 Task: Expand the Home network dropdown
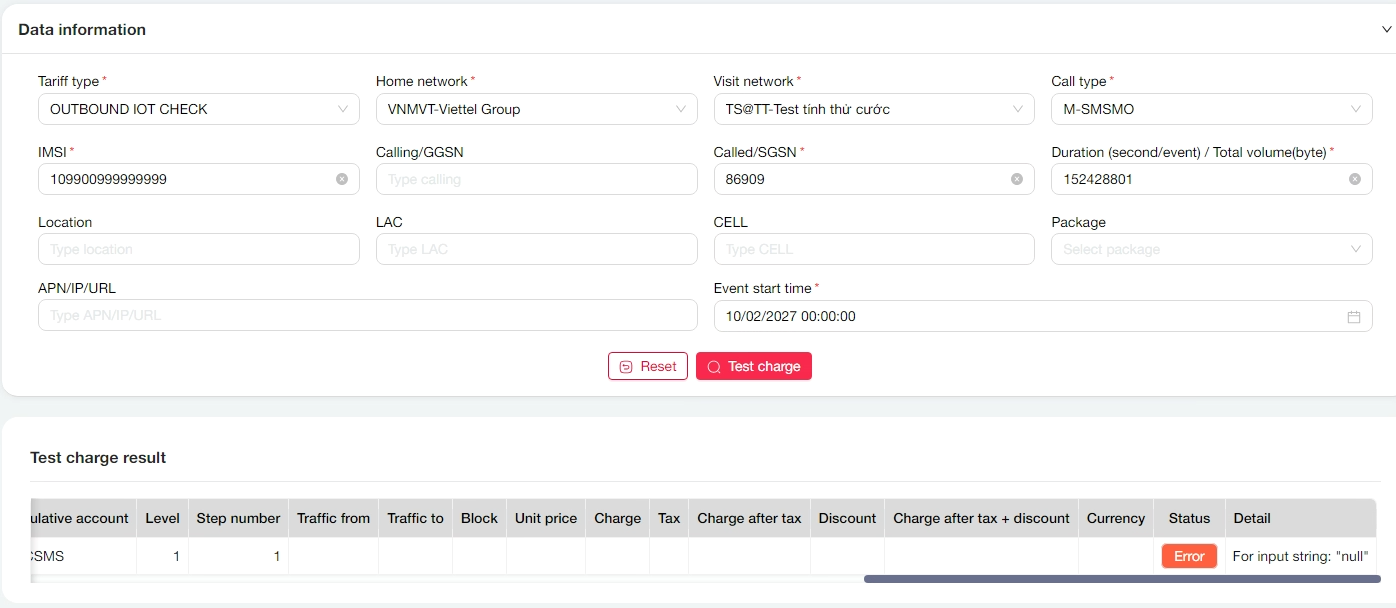[x=536, y=109]
